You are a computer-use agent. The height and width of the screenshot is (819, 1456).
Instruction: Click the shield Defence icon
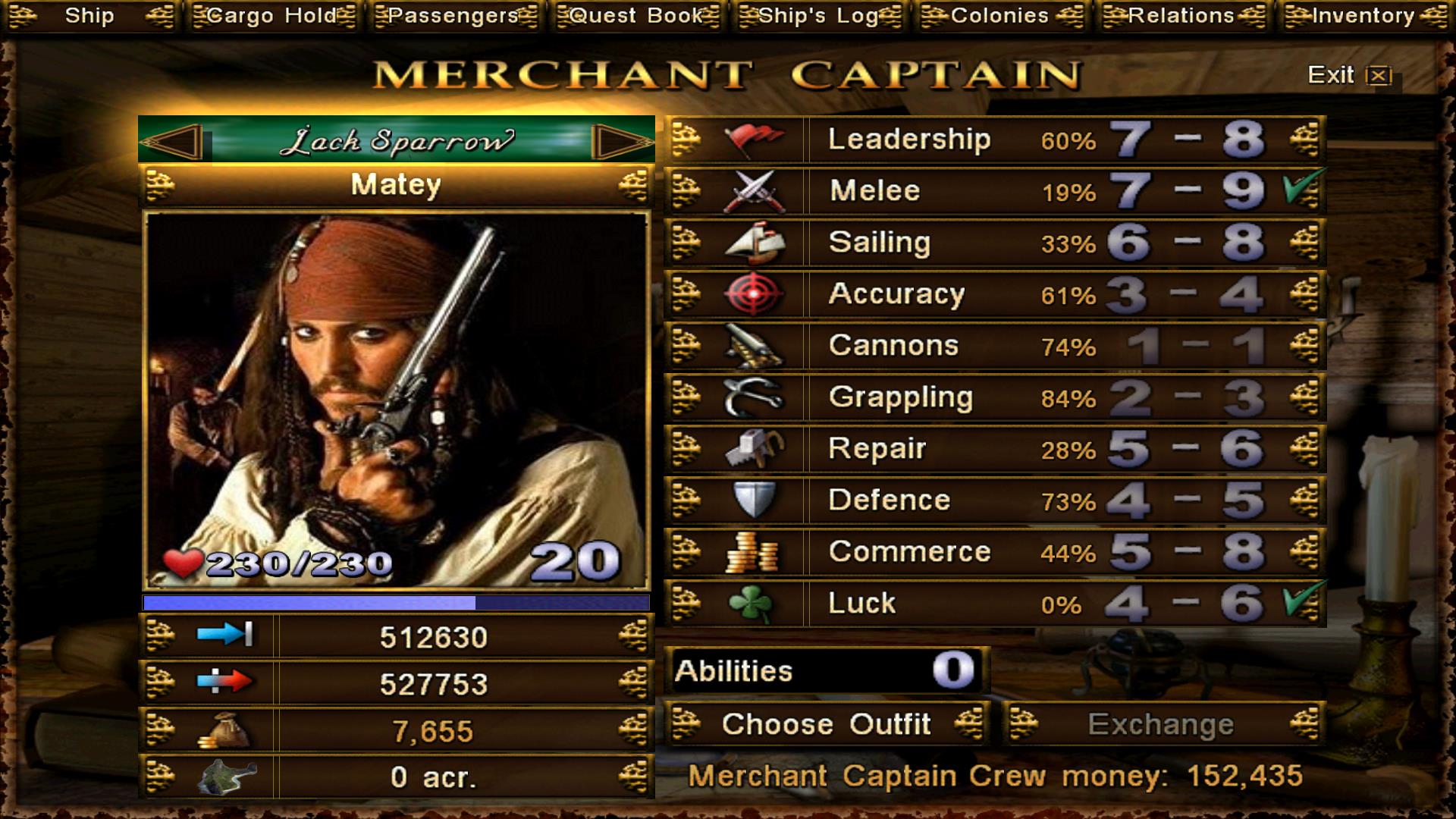pos(754,500)
